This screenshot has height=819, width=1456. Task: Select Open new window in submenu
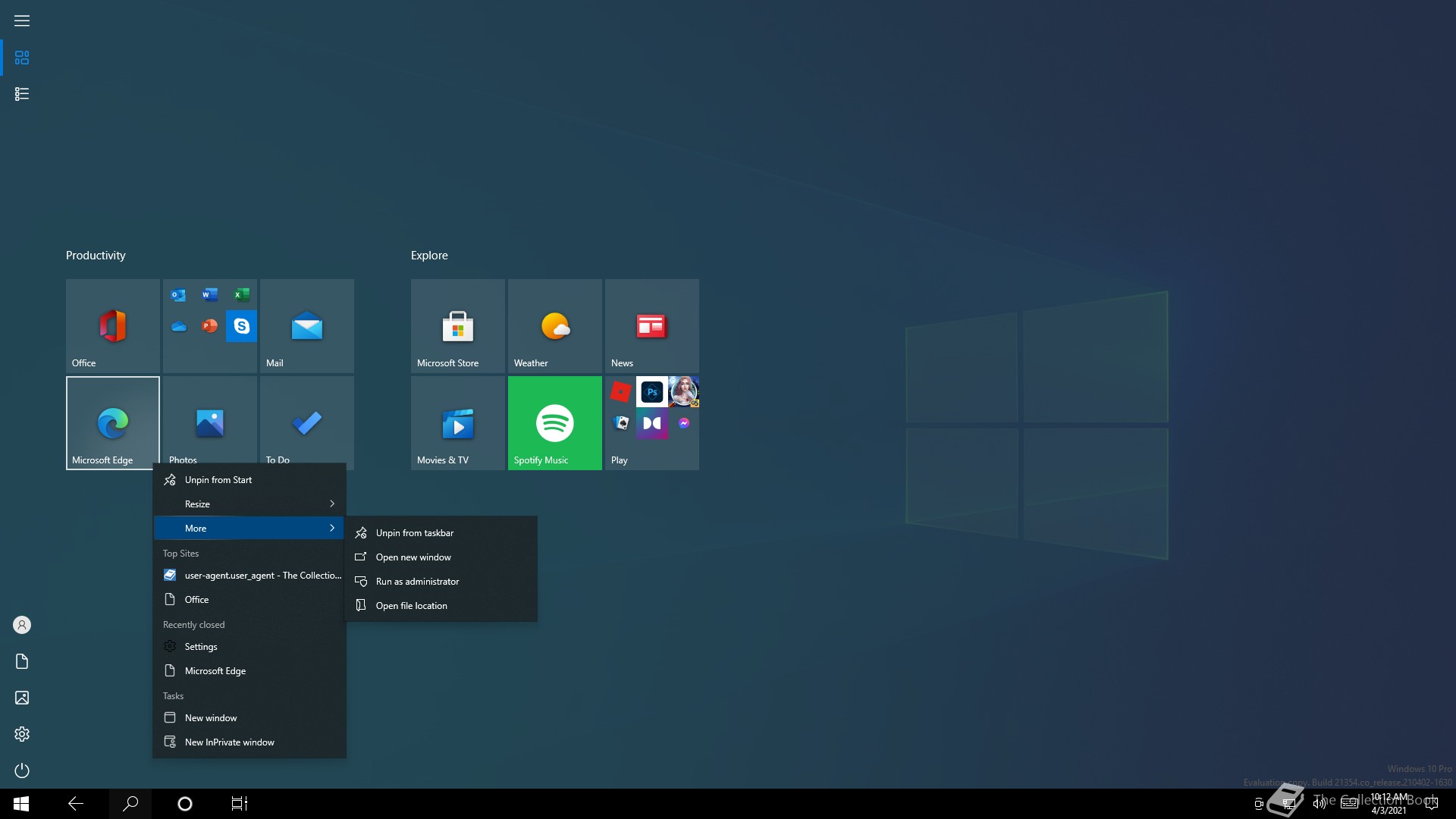[441, 557]
